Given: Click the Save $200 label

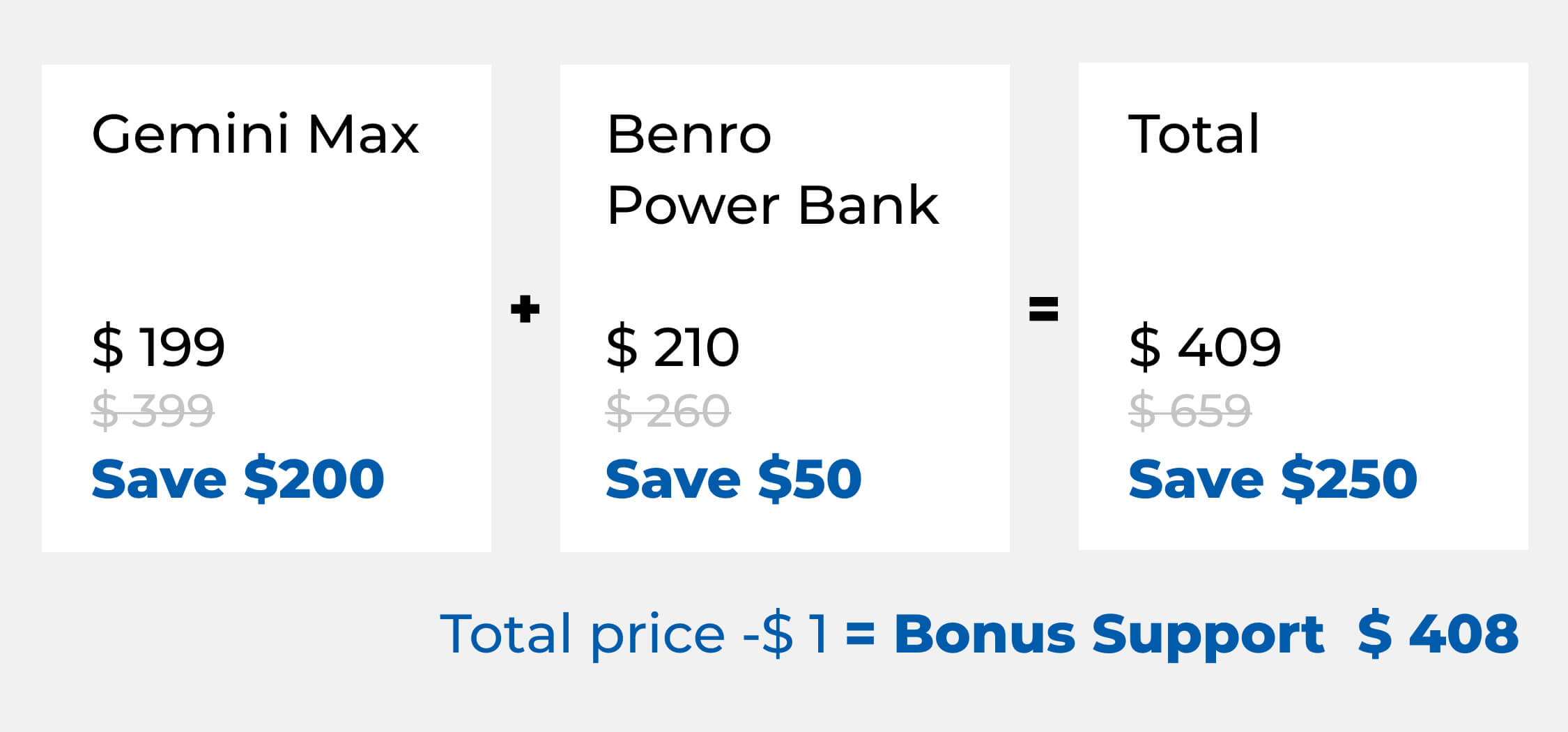Looking at the screenshot, I should (238, 479).
